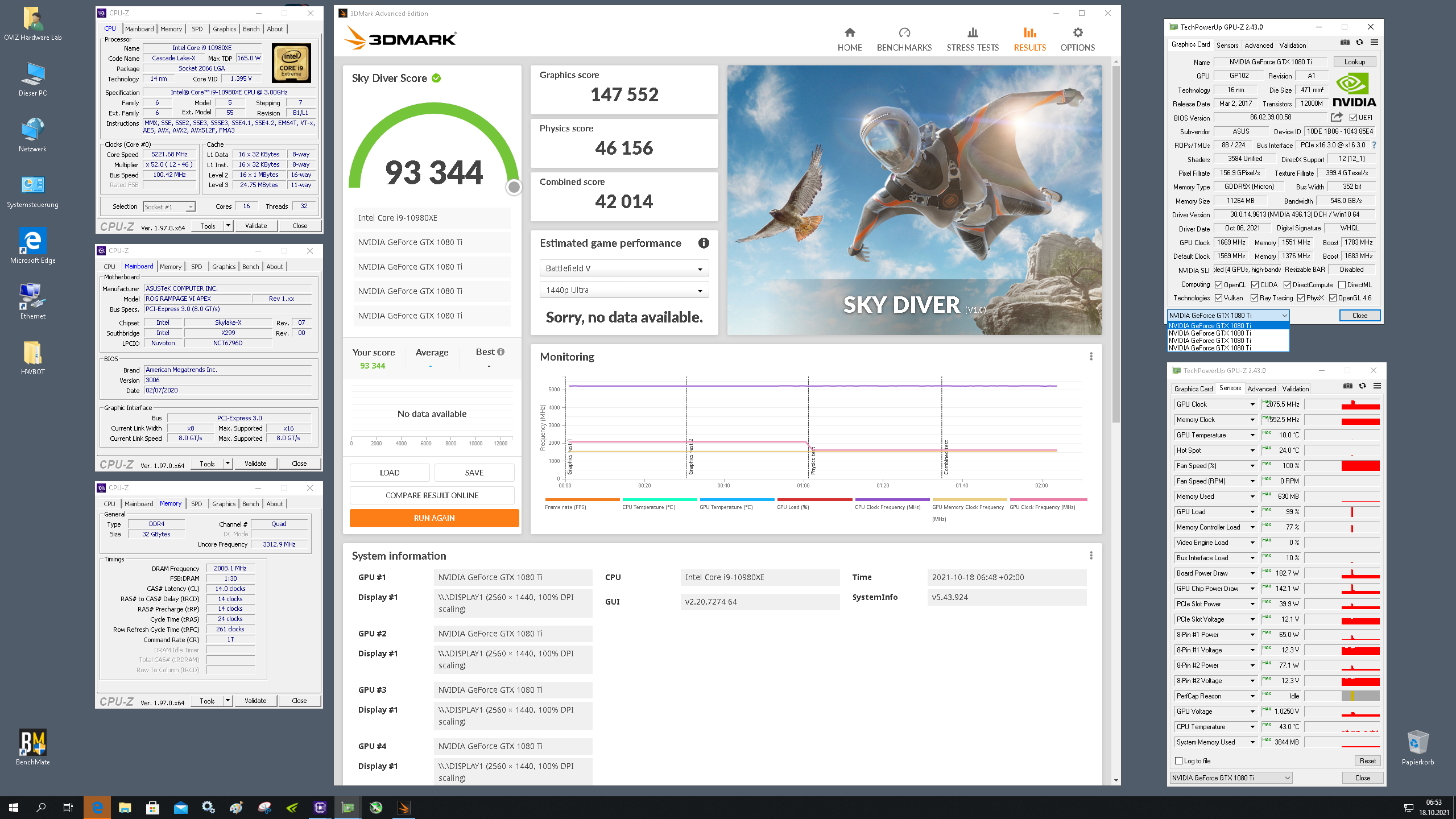Click the Lookup button in GPU-Z
1456x819 pixels.
[1354, 62]
